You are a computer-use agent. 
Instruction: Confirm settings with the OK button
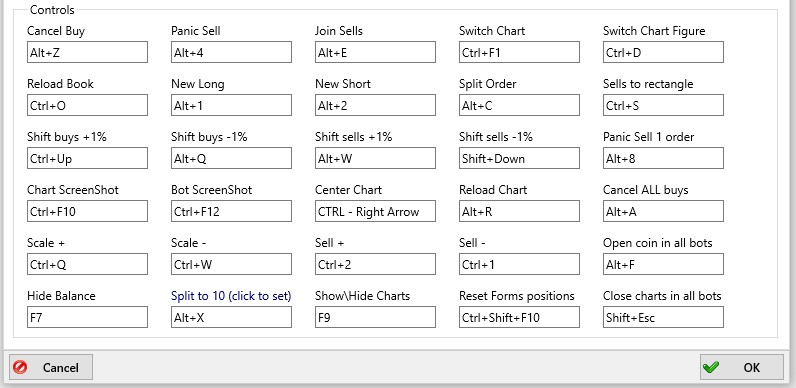(742, 367)
